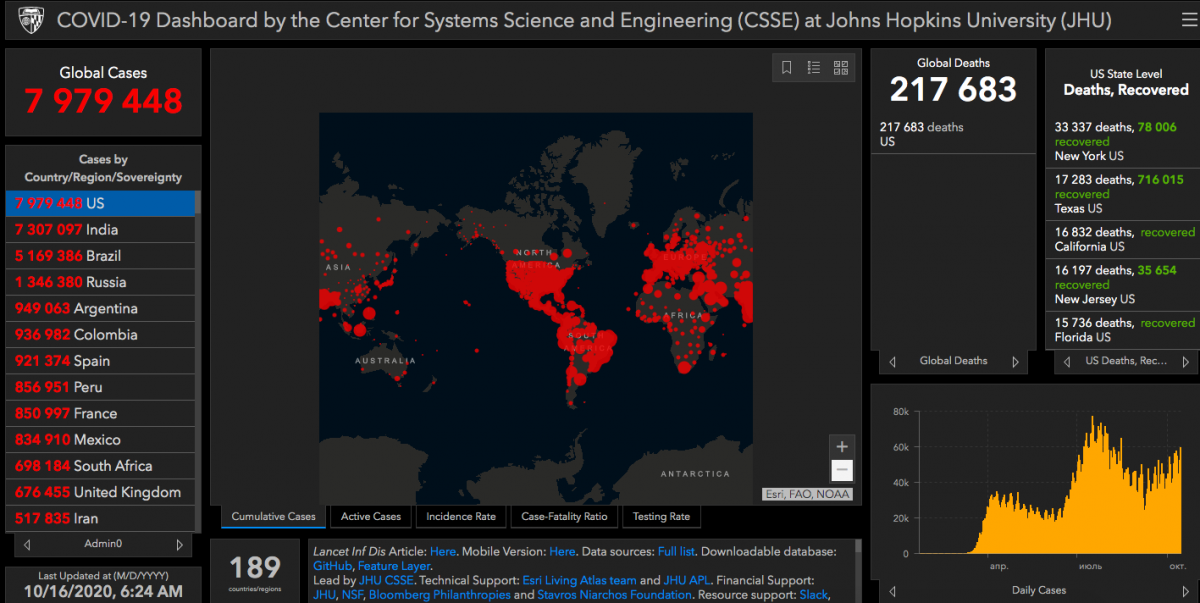1200x603 pixels.
Task: Follow the JHU CSSE link
Action: [x=385, y=580]
